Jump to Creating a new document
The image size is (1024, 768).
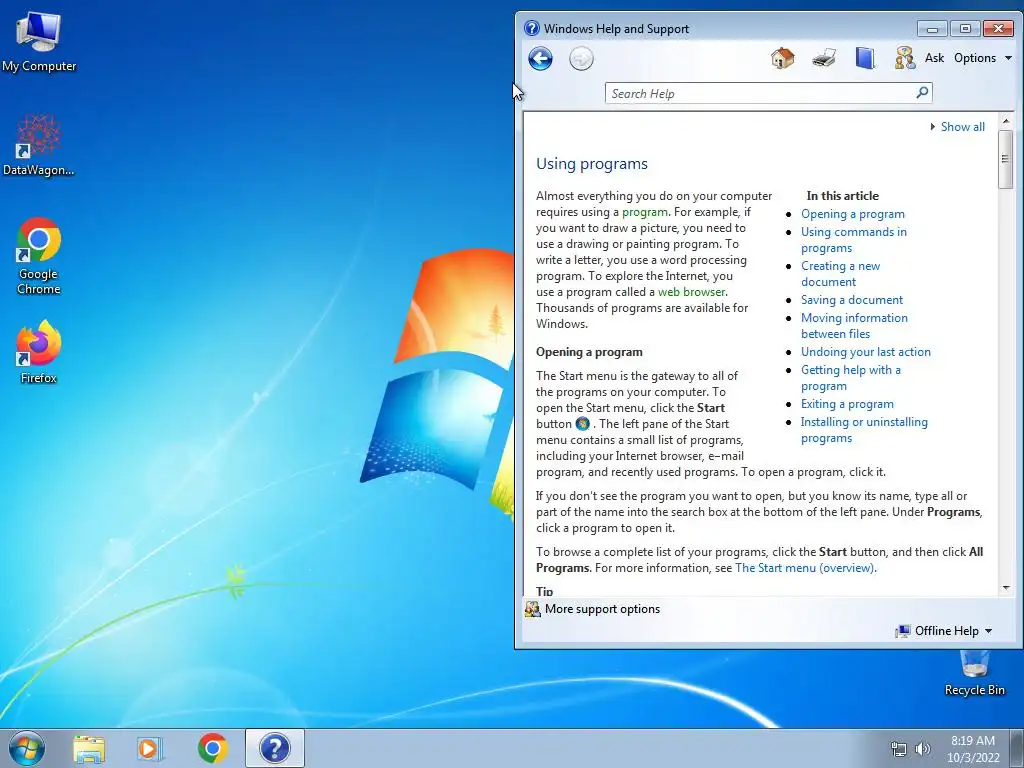(x=840, y=274)
